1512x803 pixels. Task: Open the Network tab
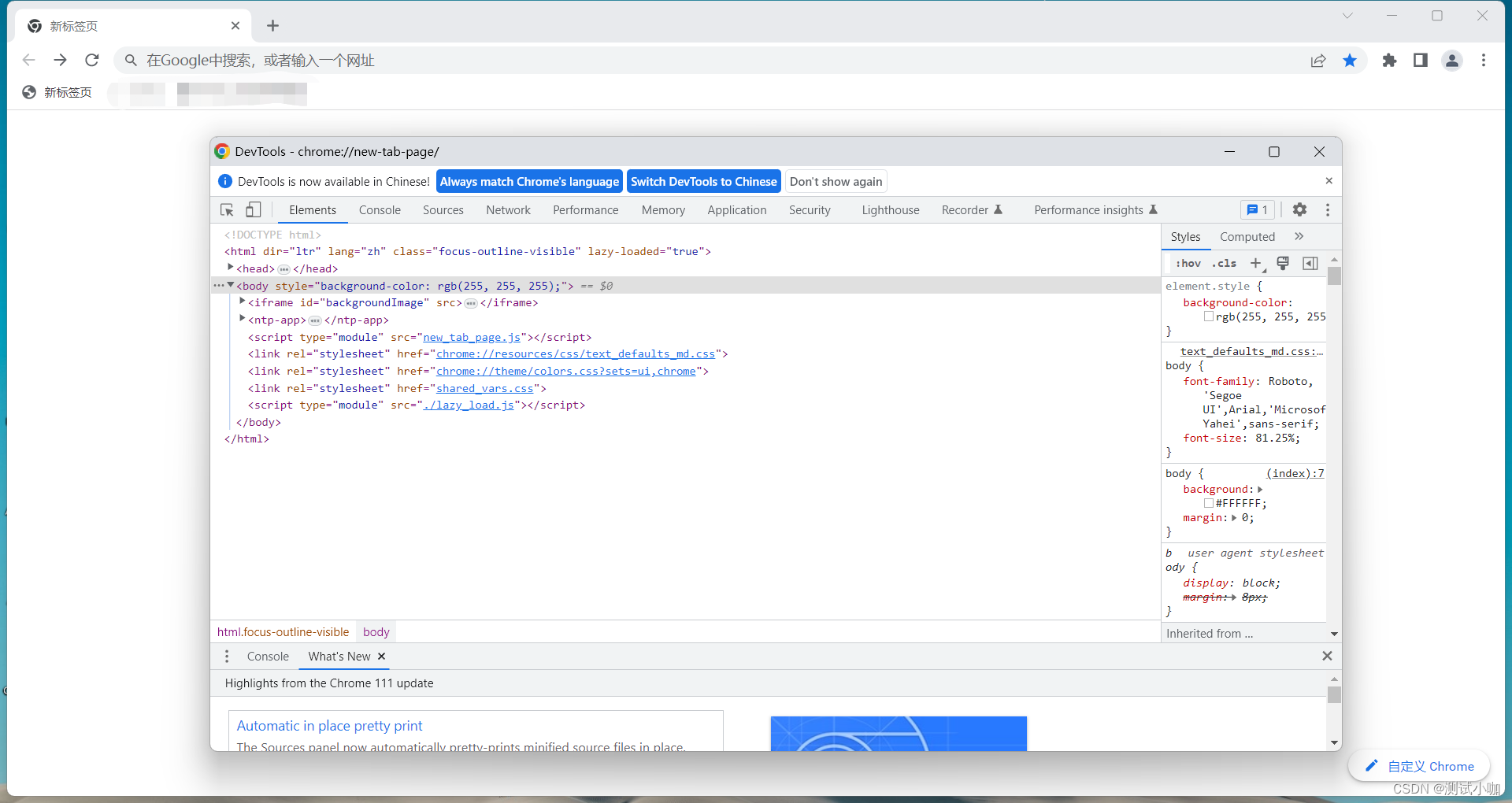pyautogui.click(x=509, y=210)
